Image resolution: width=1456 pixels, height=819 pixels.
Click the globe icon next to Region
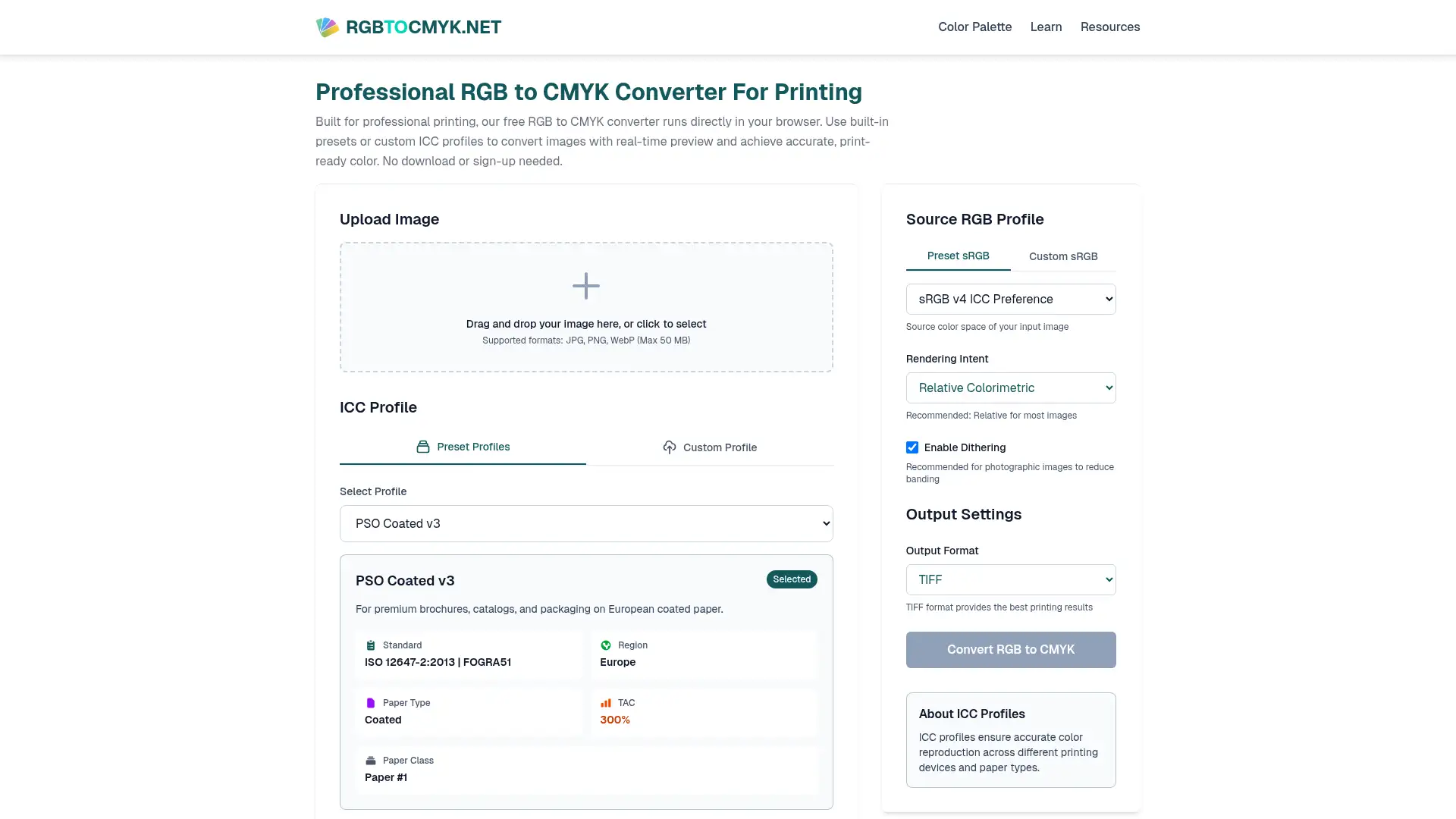607,645
